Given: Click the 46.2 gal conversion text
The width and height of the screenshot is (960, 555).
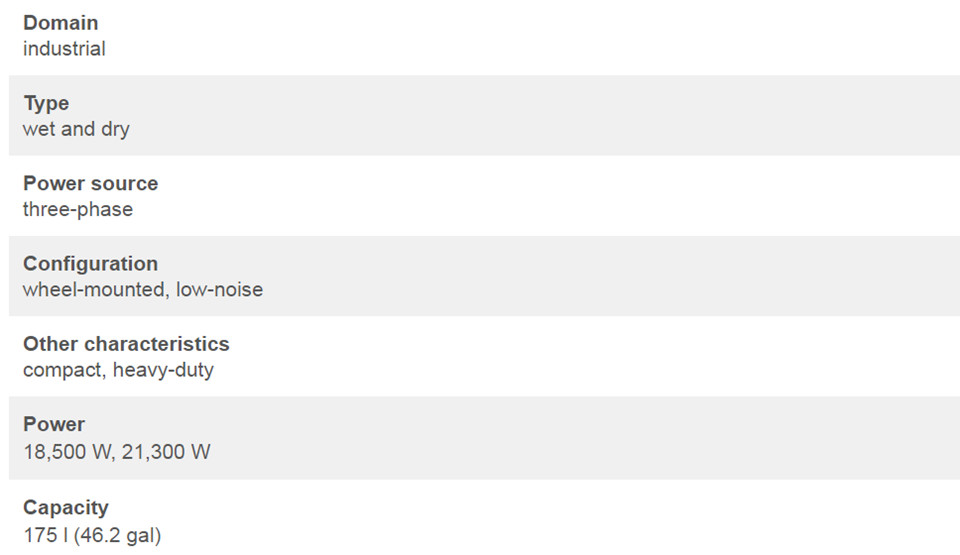Looking at the screenshot, I should point(118,535).
